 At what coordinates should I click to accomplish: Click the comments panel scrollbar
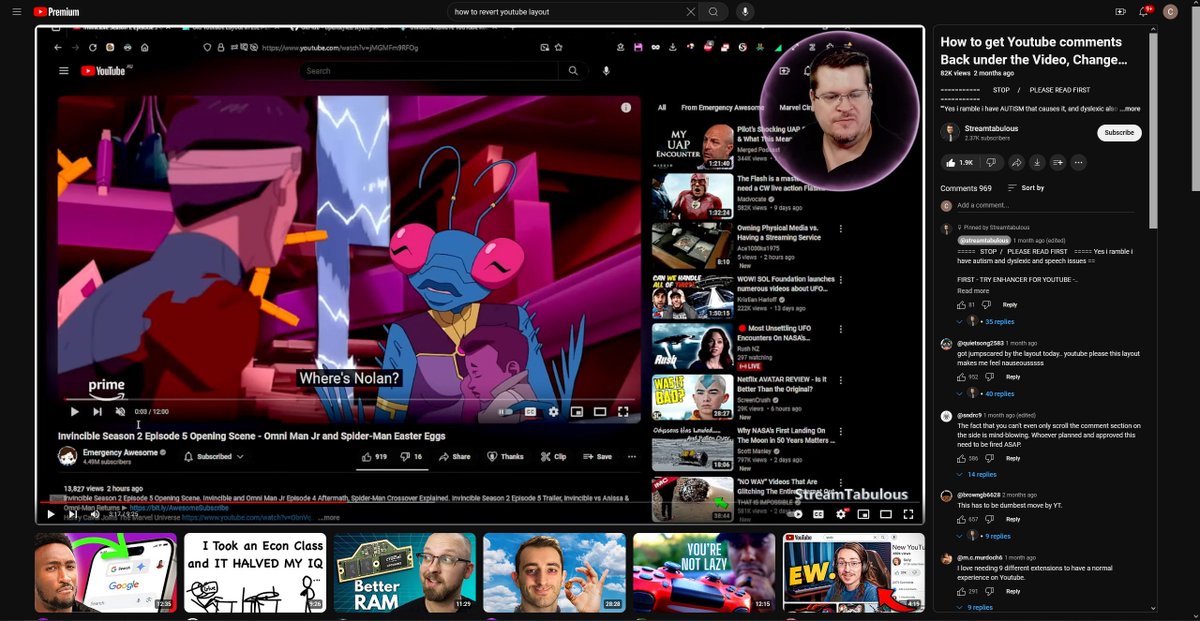(x=1153, y=130)
